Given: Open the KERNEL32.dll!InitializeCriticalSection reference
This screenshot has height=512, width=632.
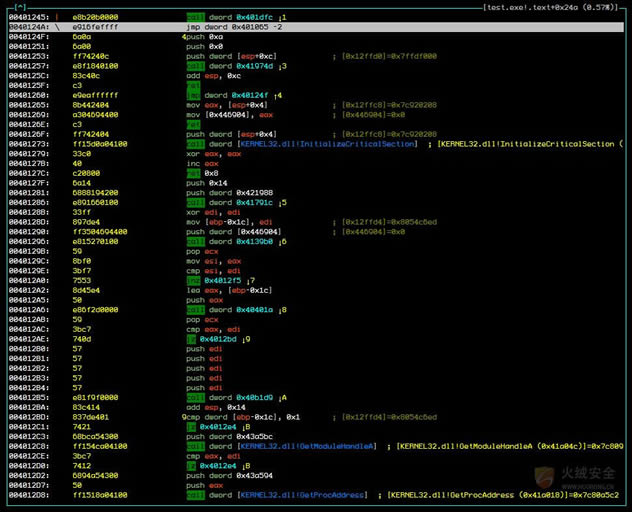Looking at the screenshot, I should tap(326, 144).
